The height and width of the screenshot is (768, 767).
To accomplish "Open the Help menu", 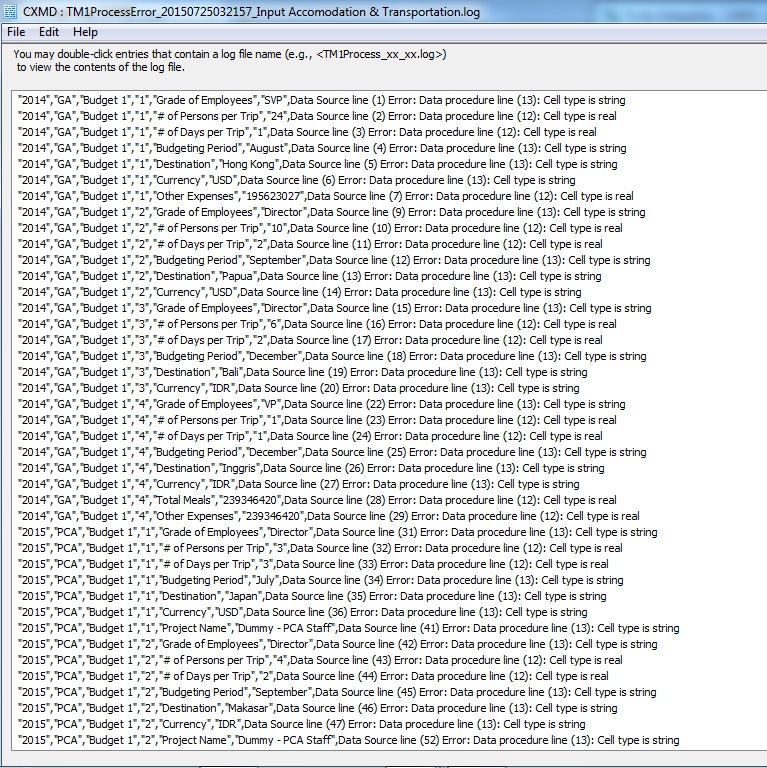I will (x=85, y=32).
